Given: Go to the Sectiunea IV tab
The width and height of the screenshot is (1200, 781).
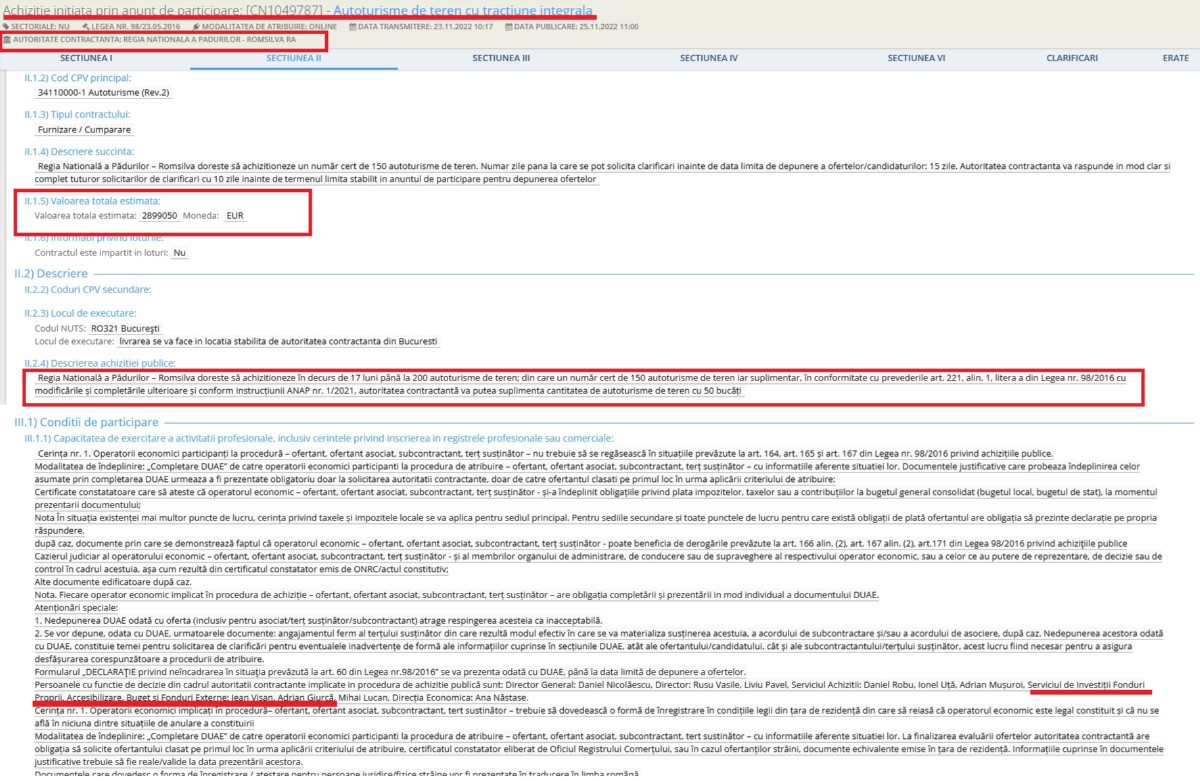Looking at the screenshot, I should click(x=708, y=59).
